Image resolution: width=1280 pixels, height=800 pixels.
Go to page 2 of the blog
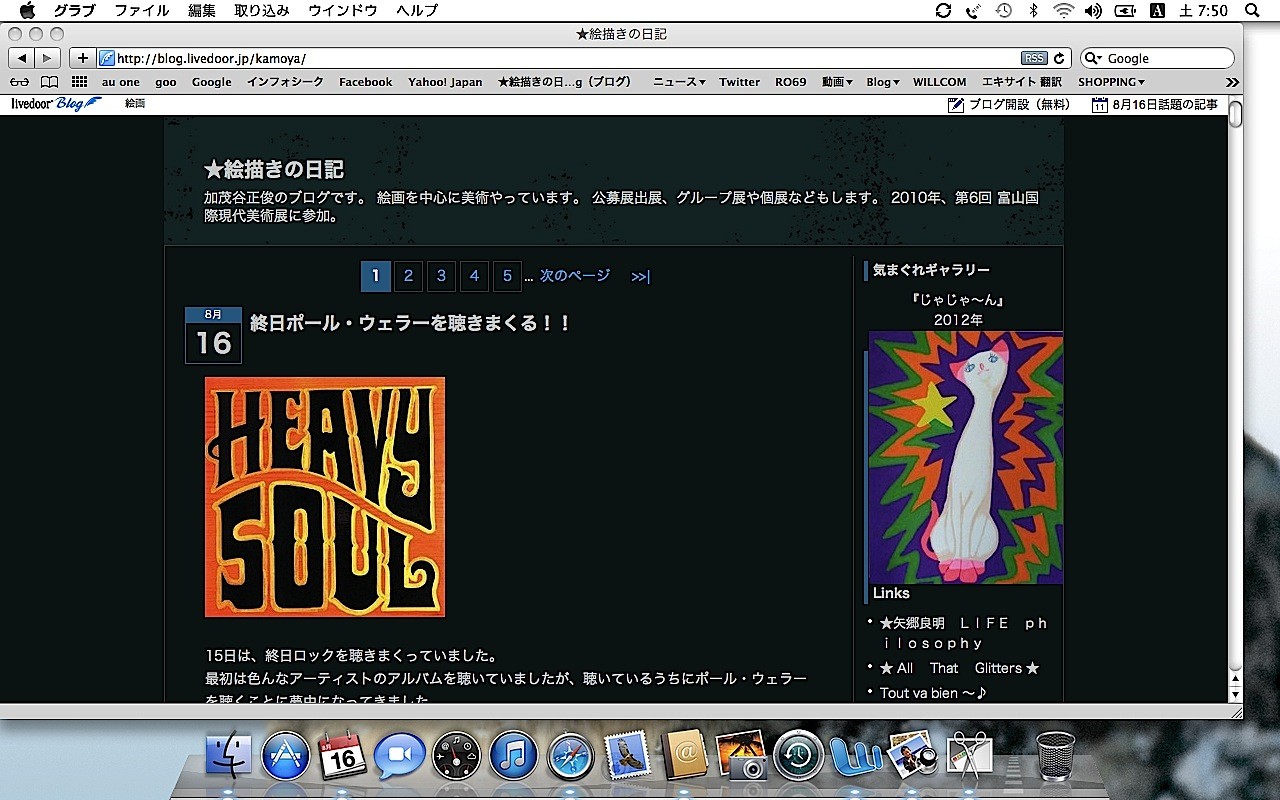coord(408,276)
